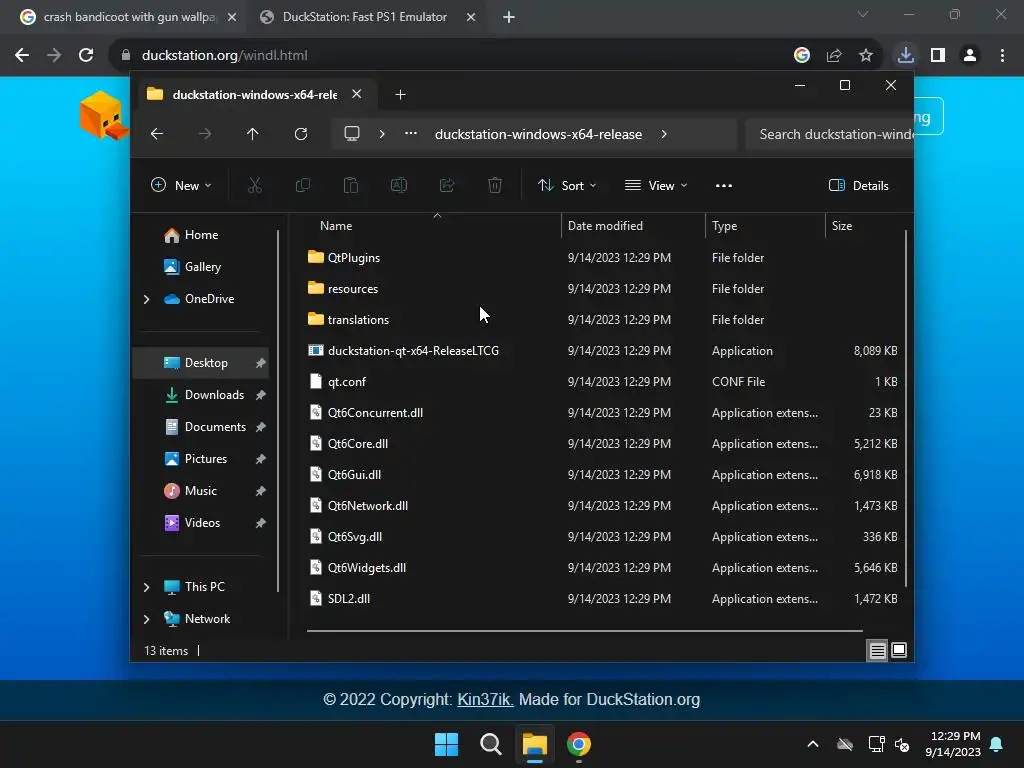Screen dimensions: 1024x768
Task: Click the duckstation.org Chrome address bar
Action: 451,56
